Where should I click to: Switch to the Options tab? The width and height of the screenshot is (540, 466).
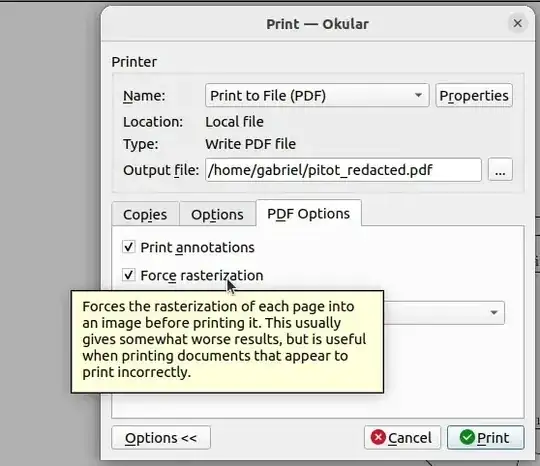pyautogui.click(x=217, y=214)
